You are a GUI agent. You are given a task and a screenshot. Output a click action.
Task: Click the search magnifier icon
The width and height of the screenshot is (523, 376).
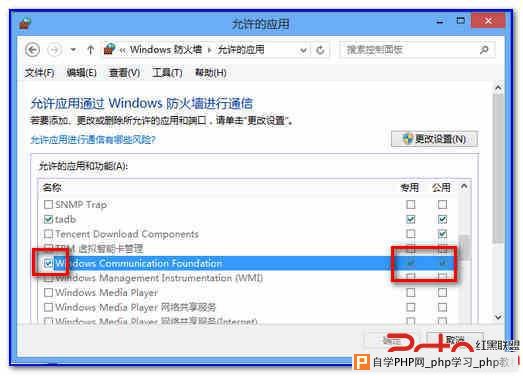pyautogui.click(x=484, y=50)
